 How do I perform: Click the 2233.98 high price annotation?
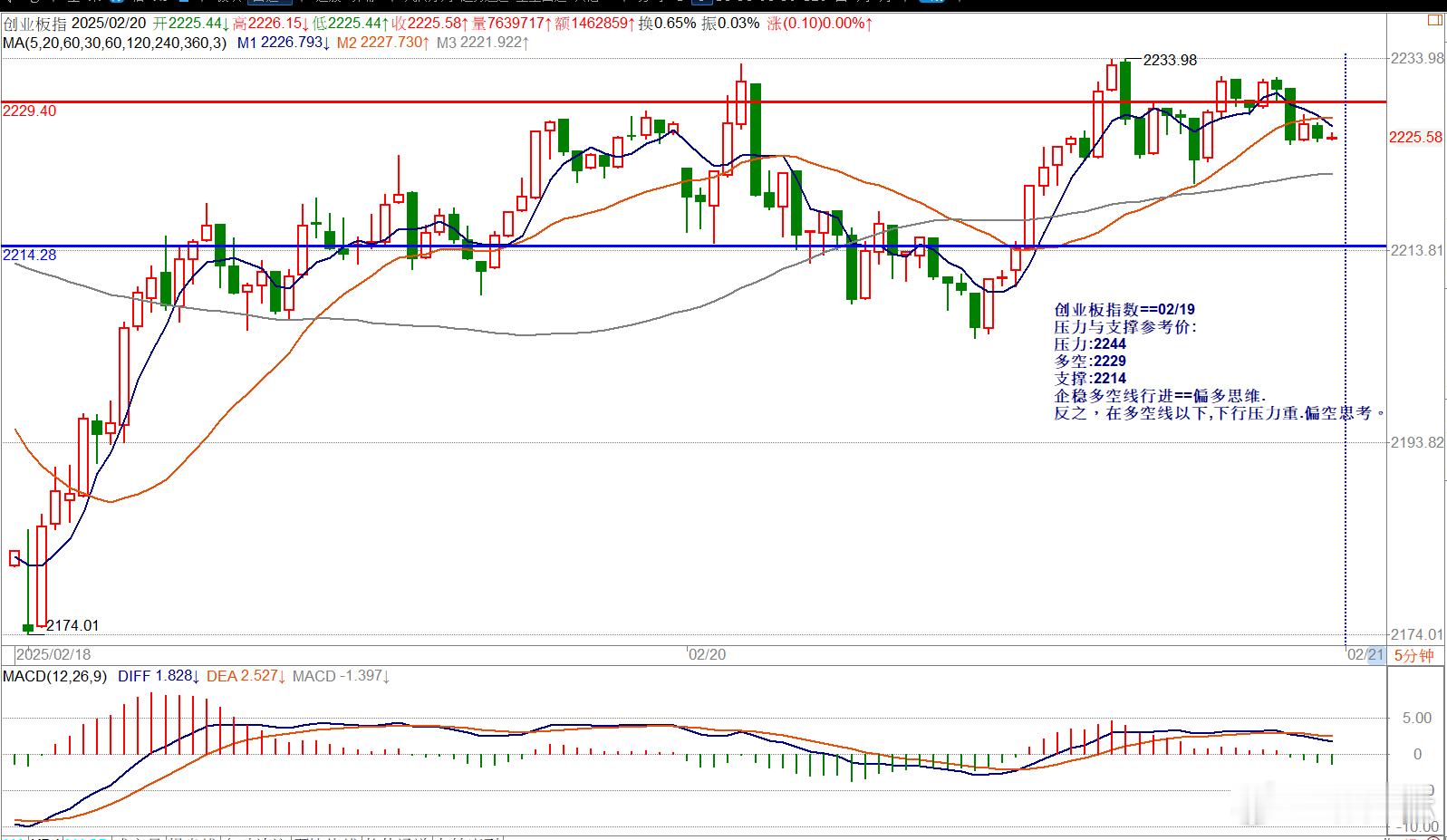click(1170, 60)
